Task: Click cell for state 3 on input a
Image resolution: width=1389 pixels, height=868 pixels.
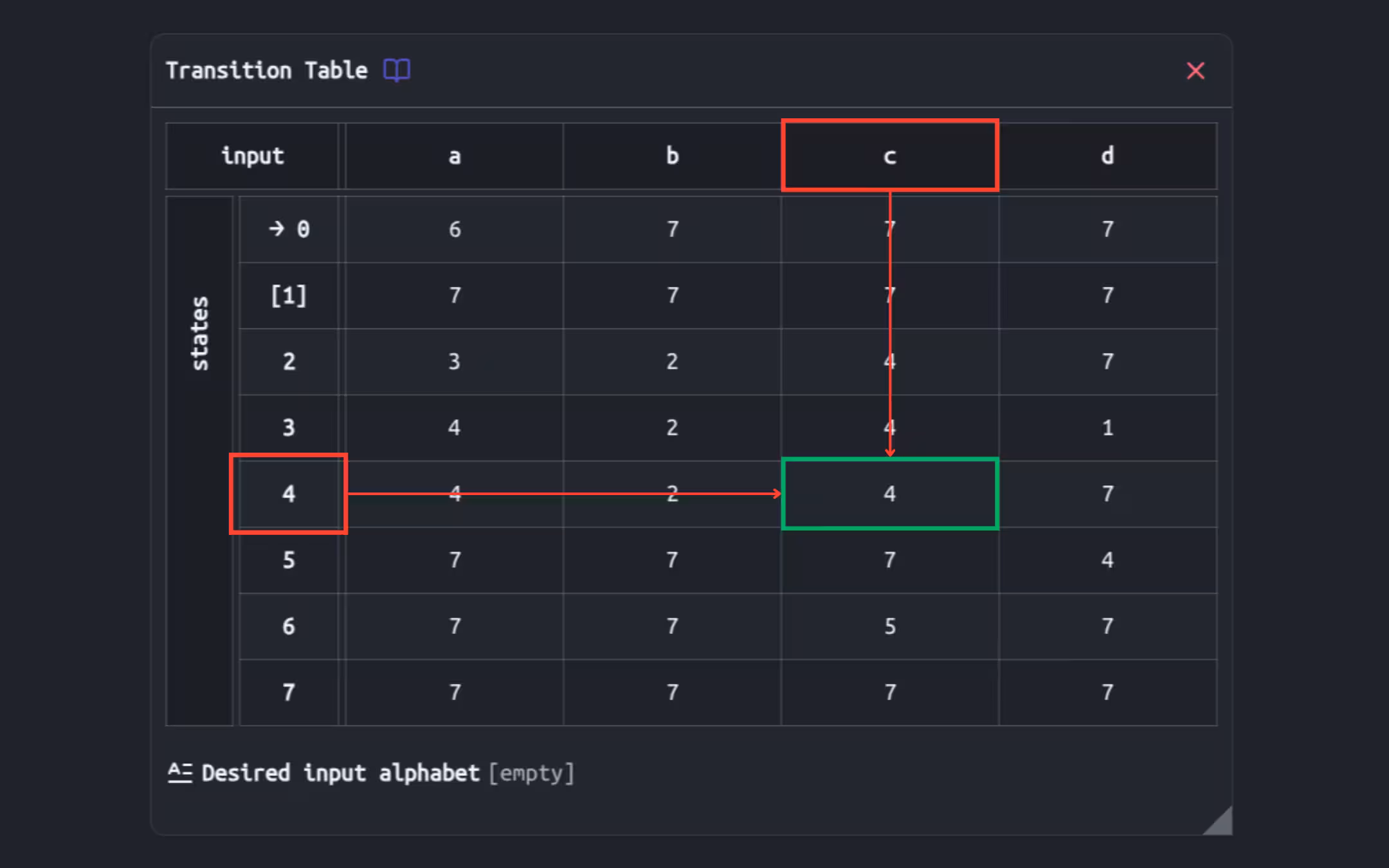Action: 454,428
